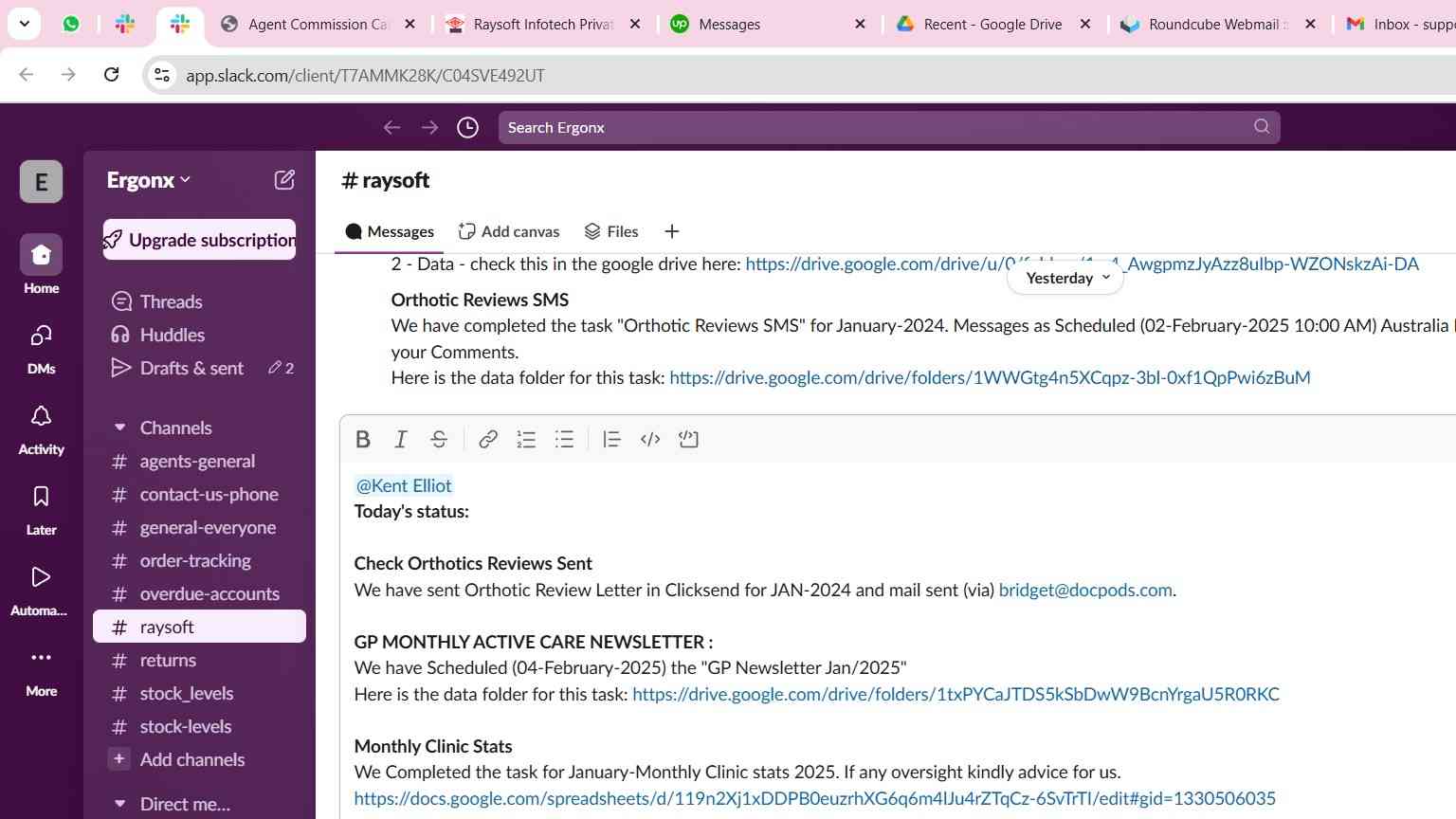Click Add channels
The height and width of the screenshot is (819, 1456).
[x=199, y=759]
